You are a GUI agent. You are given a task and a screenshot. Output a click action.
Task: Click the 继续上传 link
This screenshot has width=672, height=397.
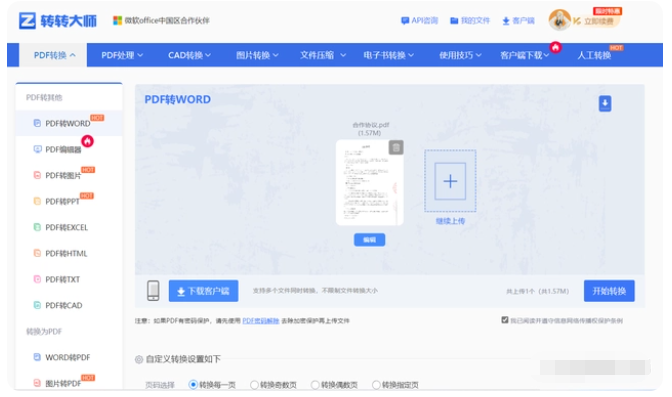pos(450,221)
